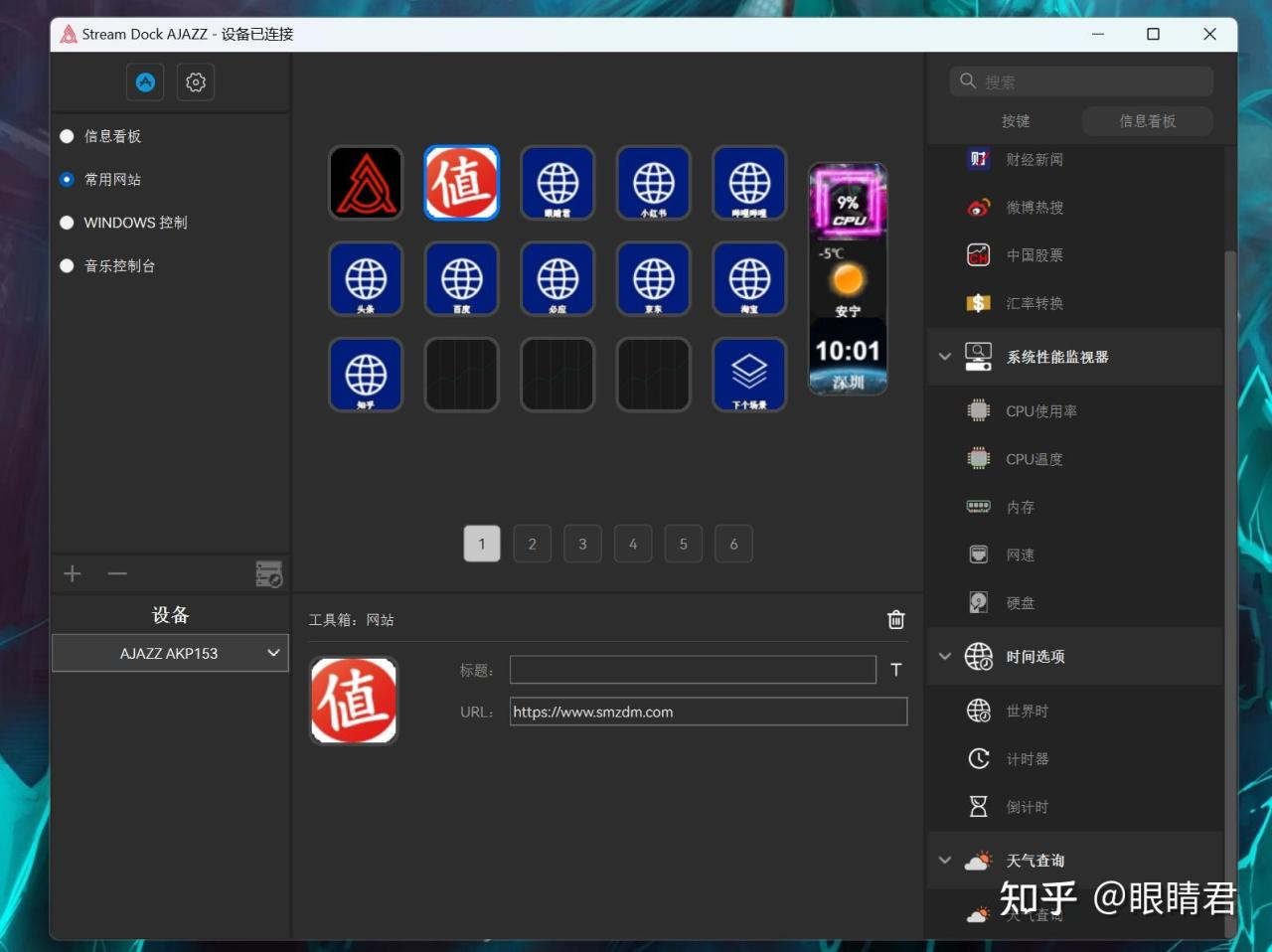Open the scene management icon beside minus
The width and height of the screenshot is (1272, 952).
tap(268, 573)
